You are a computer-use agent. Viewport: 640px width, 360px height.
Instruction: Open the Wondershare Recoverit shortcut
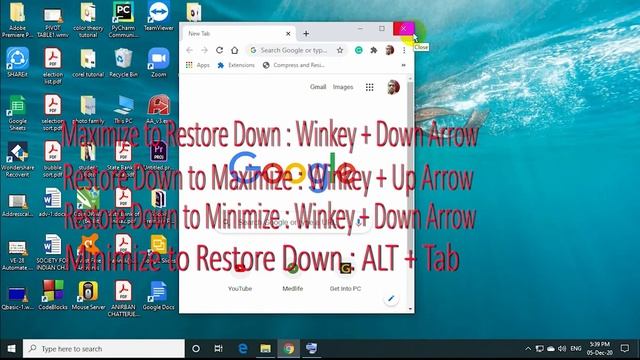(18, 159)
